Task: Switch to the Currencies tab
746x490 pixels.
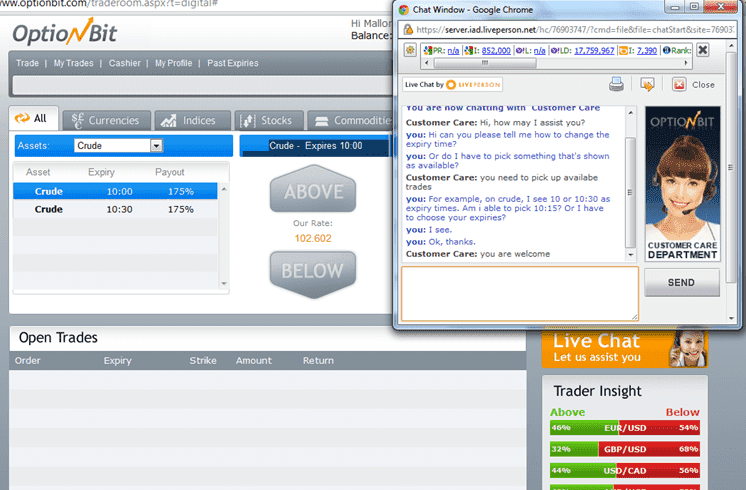Action: coord(107,120)
